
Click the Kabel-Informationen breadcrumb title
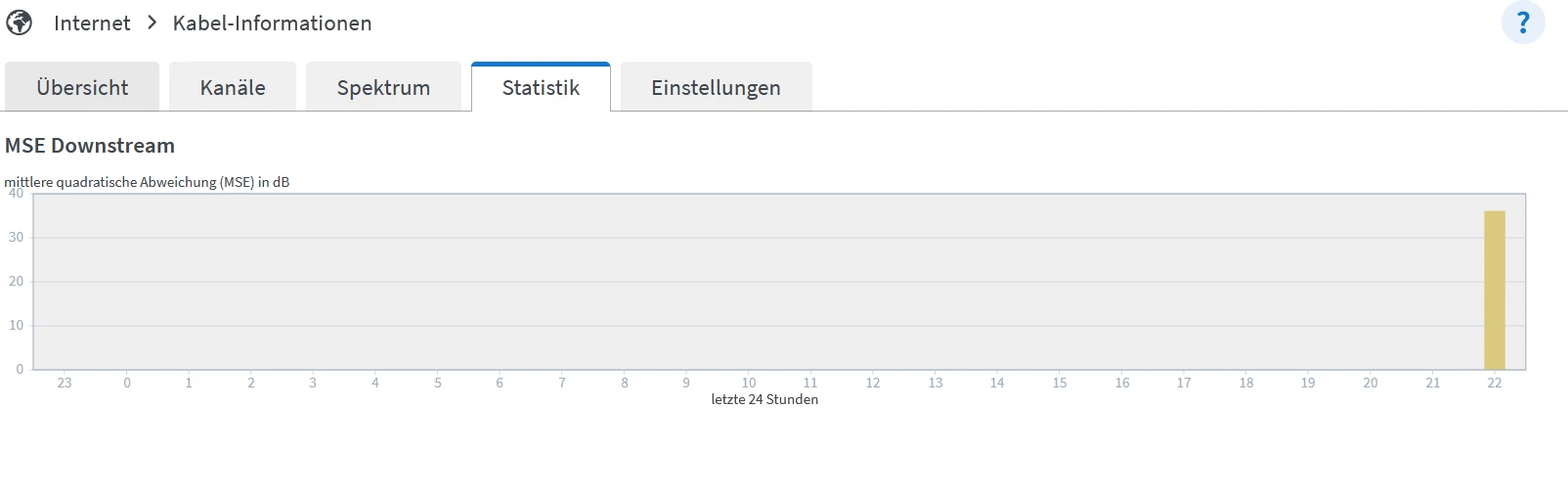272,23
